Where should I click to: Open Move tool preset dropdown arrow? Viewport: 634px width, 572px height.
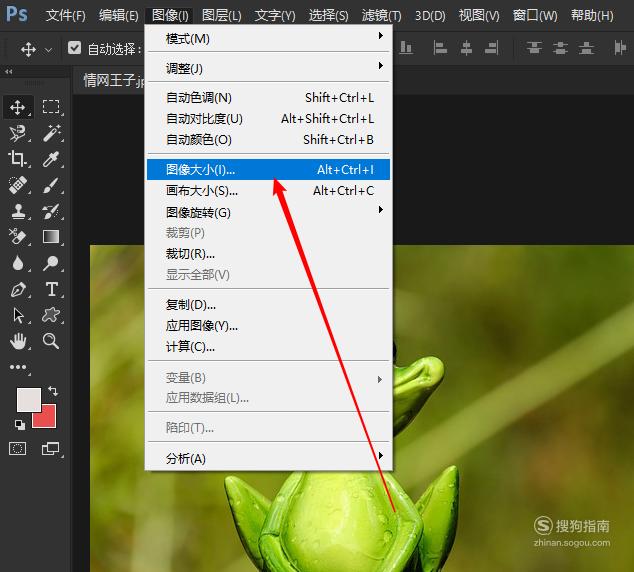click(49, 50)
